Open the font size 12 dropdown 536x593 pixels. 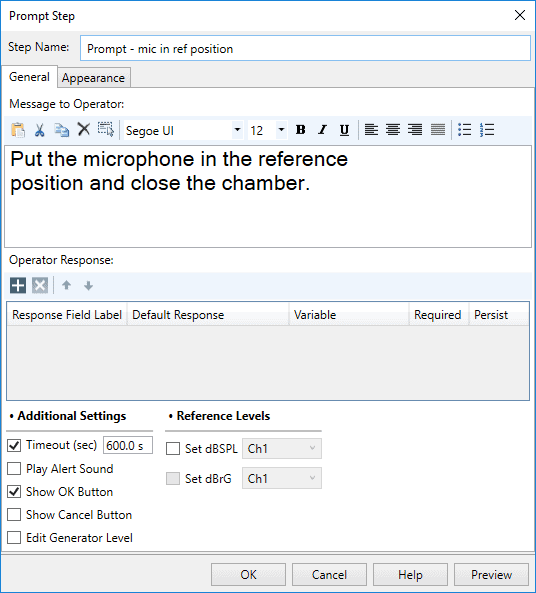pyautogui.click(x=281, y=130)
